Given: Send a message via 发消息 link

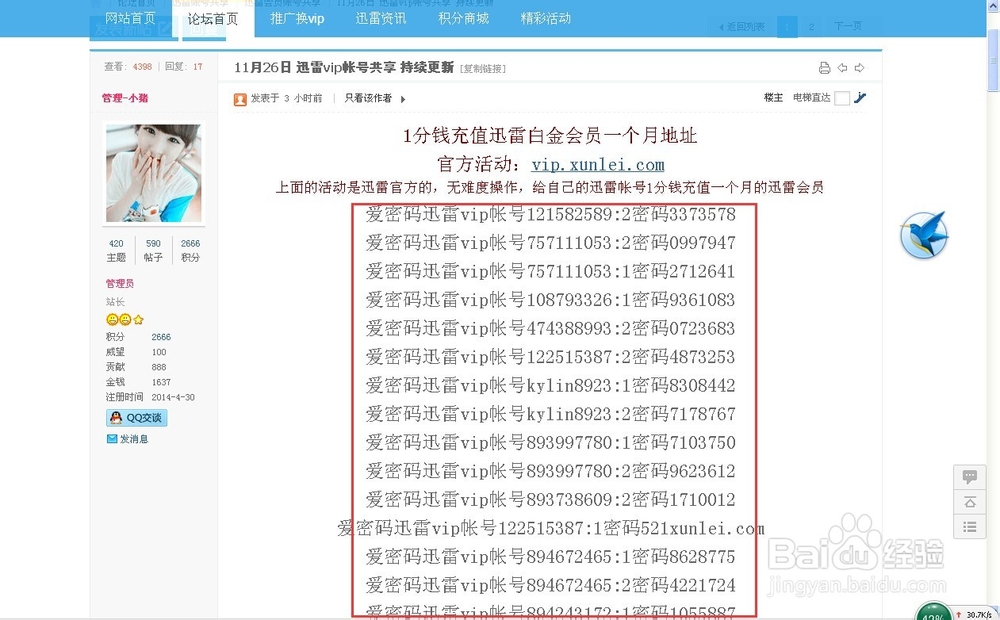Looking at the screenshot, I should click(134, 439).
